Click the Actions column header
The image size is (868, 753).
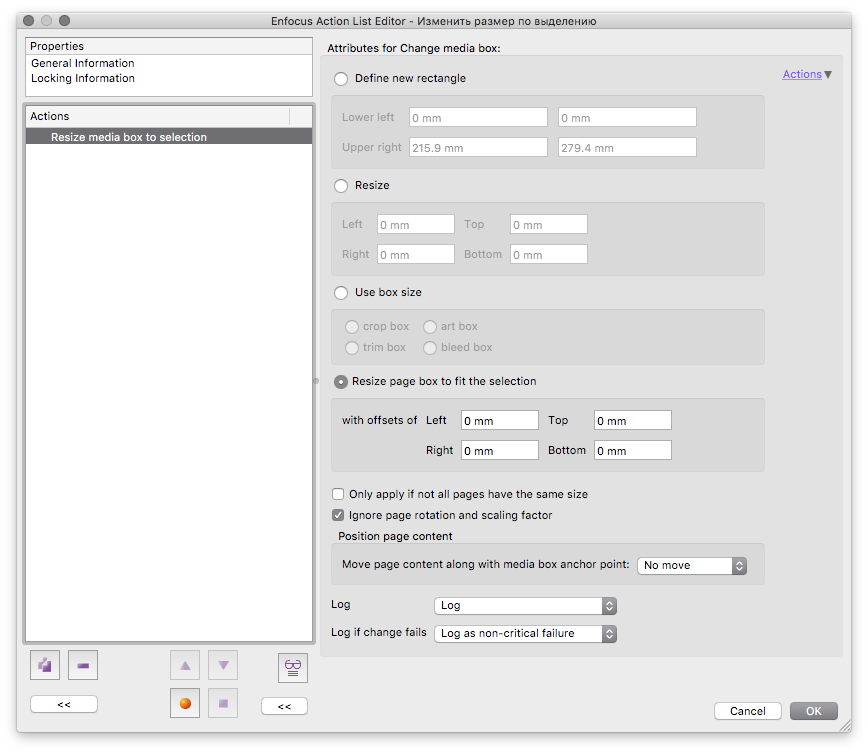point(157,116)
